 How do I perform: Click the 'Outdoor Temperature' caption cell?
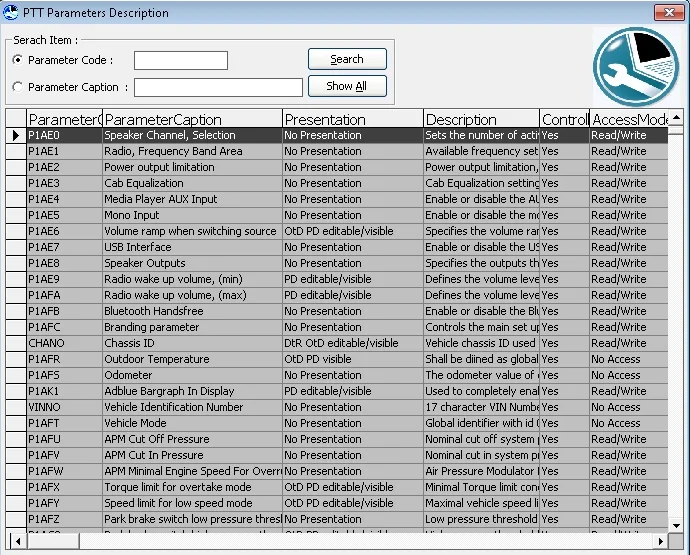192,359
